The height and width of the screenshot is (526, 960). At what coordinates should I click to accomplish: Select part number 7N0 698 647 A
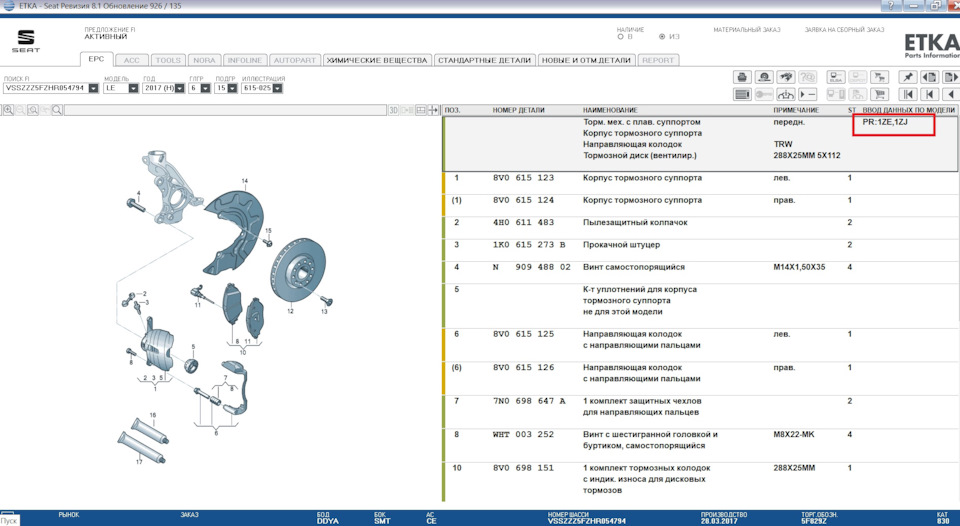[529, 401]
